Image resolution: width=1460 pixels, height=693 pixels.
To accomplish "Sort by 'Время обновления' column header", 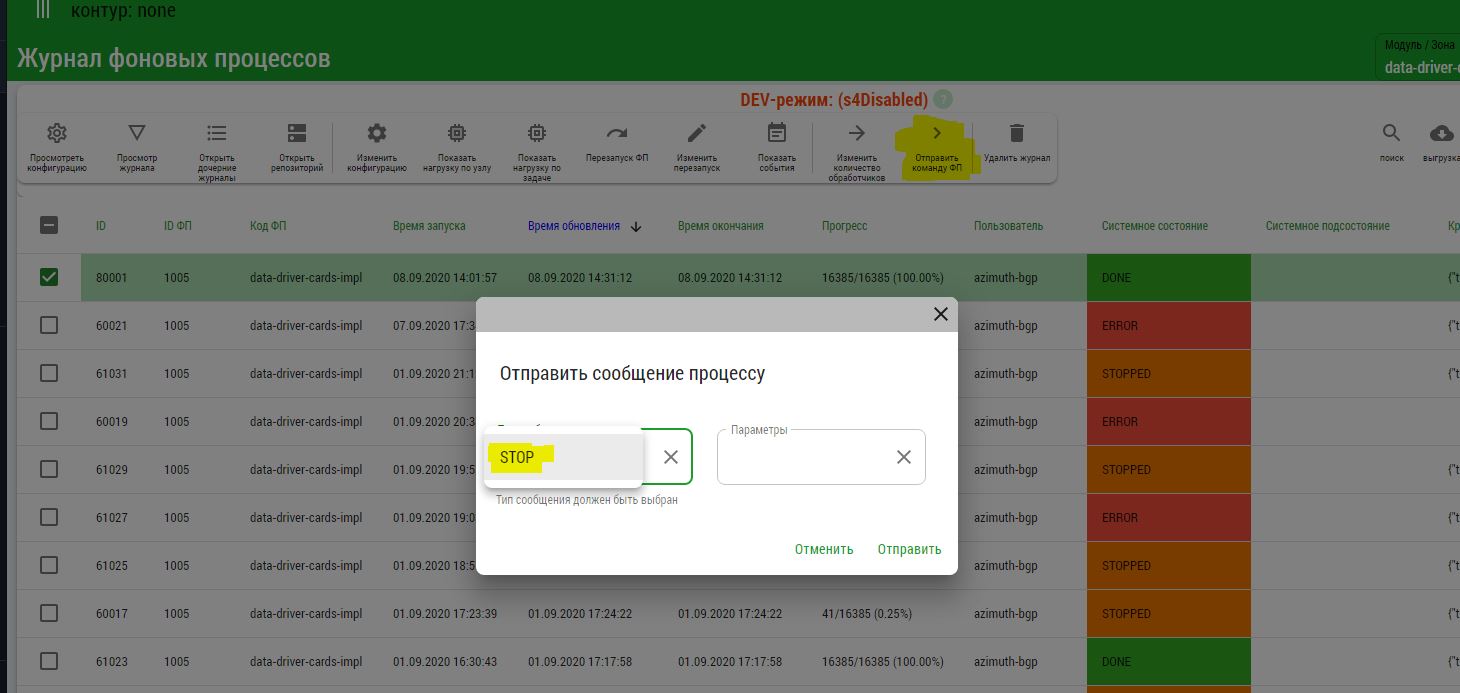I will 574,226.
